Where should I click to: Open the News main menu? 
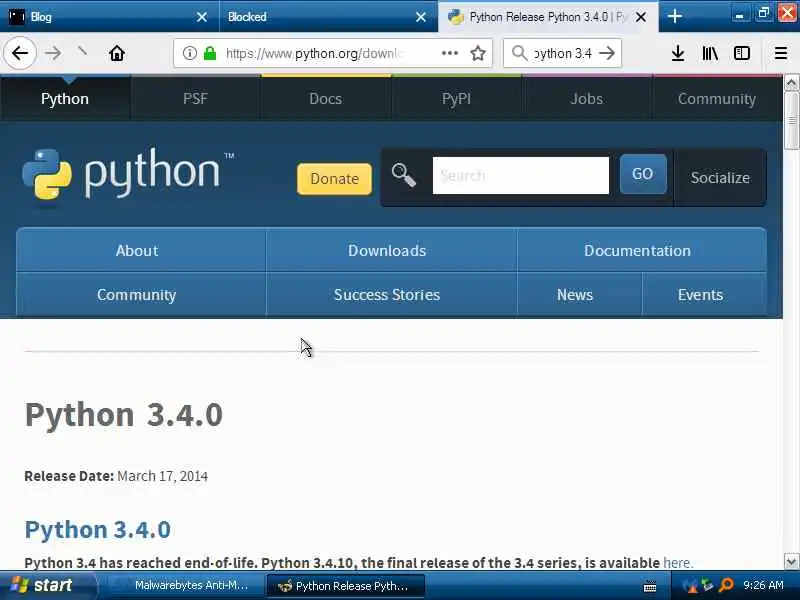tap(575, 294)
